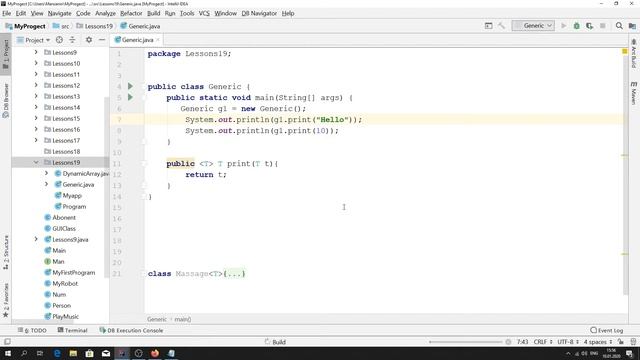Screen dimensions: 640x360
Task: Change line separator CRLF in status bar
Action: click(542, 342)
